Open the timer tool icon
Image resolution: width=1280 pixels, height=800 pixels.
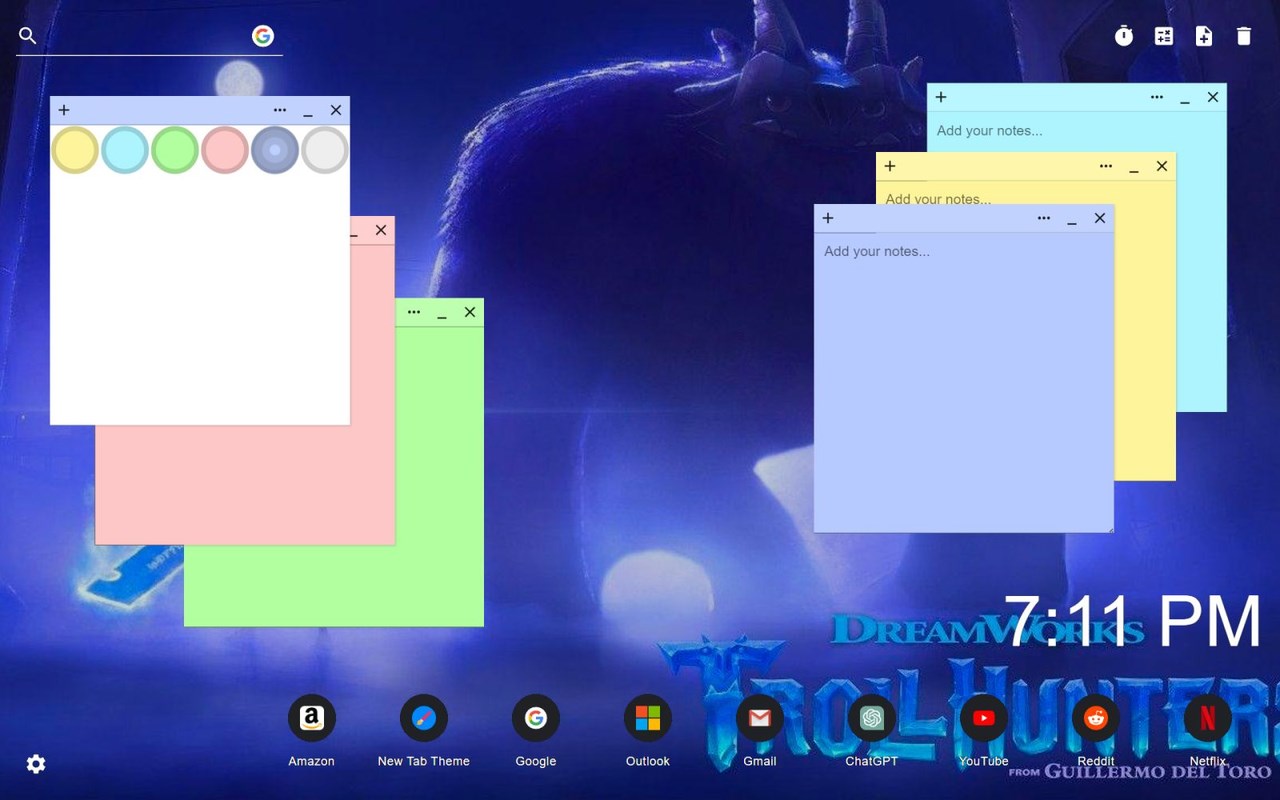point(1124,36)
